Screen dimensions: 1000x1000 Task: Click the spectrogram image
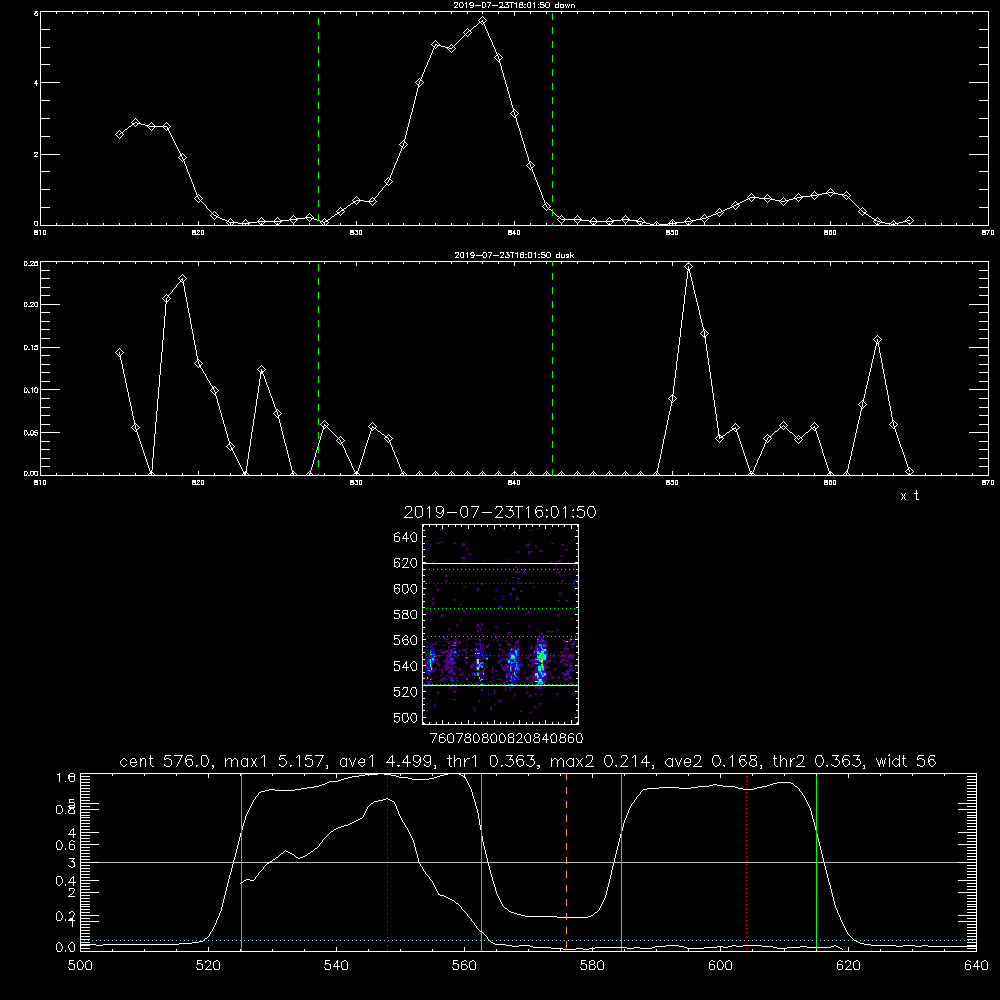tap(500, 624)
